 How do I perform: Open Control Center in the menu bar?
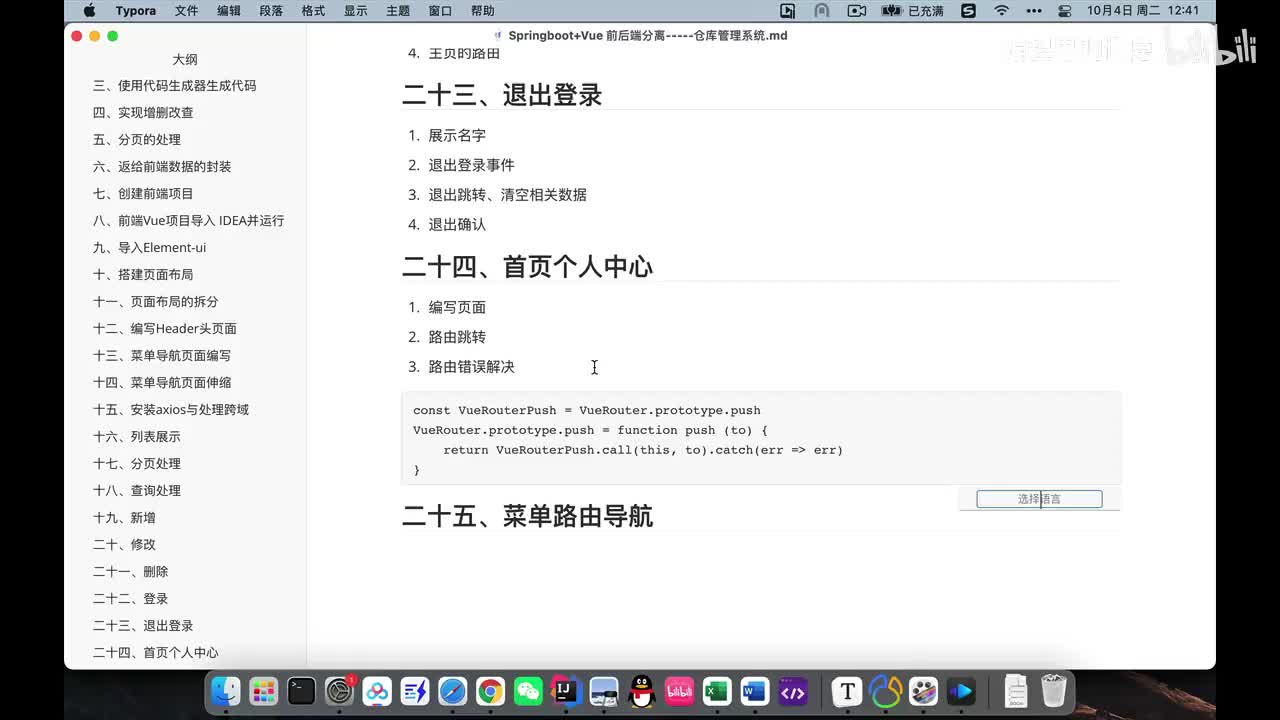[x=1064, y=11]
